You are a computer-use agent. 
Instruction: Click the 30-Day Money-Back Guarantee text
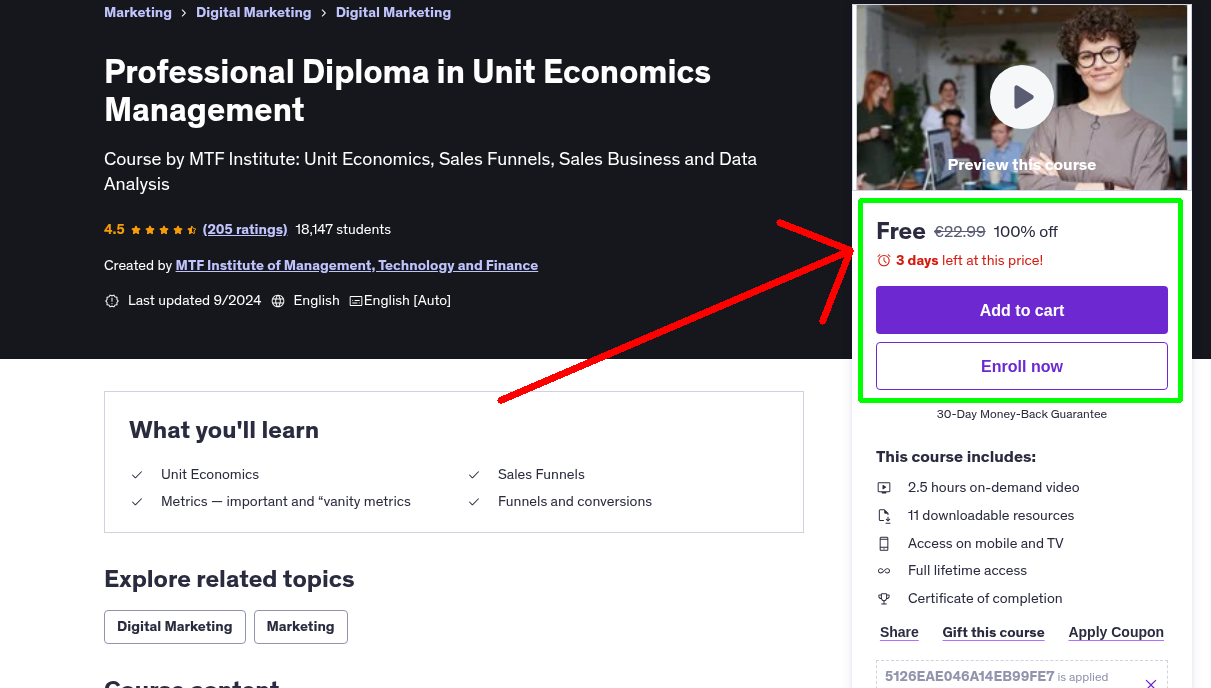(1022, 414)
